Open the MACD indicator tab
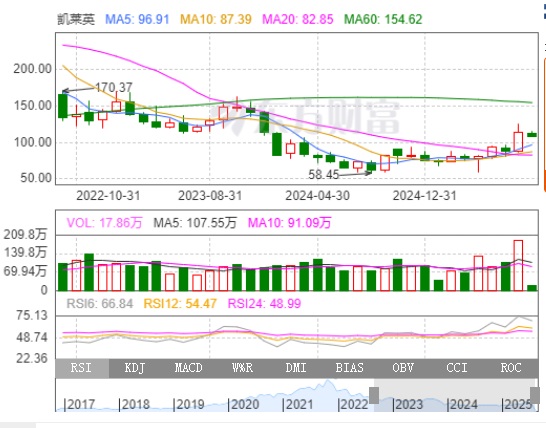The width and height of the screenshot is (546, 428). pos(189,368)
